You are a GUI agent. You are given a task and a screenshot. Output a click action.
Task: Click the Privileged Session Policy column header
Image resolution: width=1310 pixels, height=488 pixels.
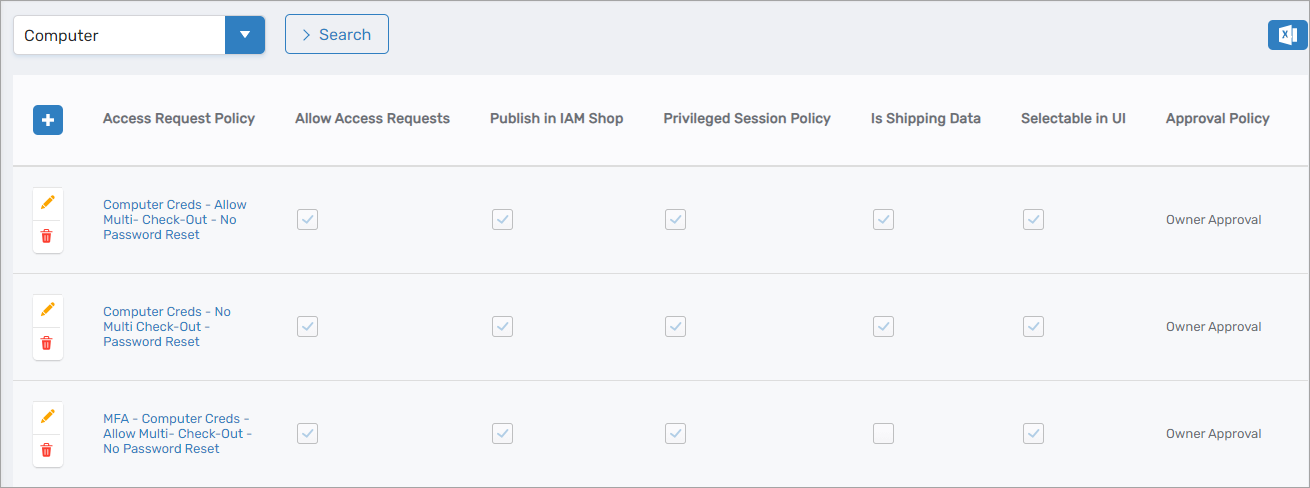747,119
